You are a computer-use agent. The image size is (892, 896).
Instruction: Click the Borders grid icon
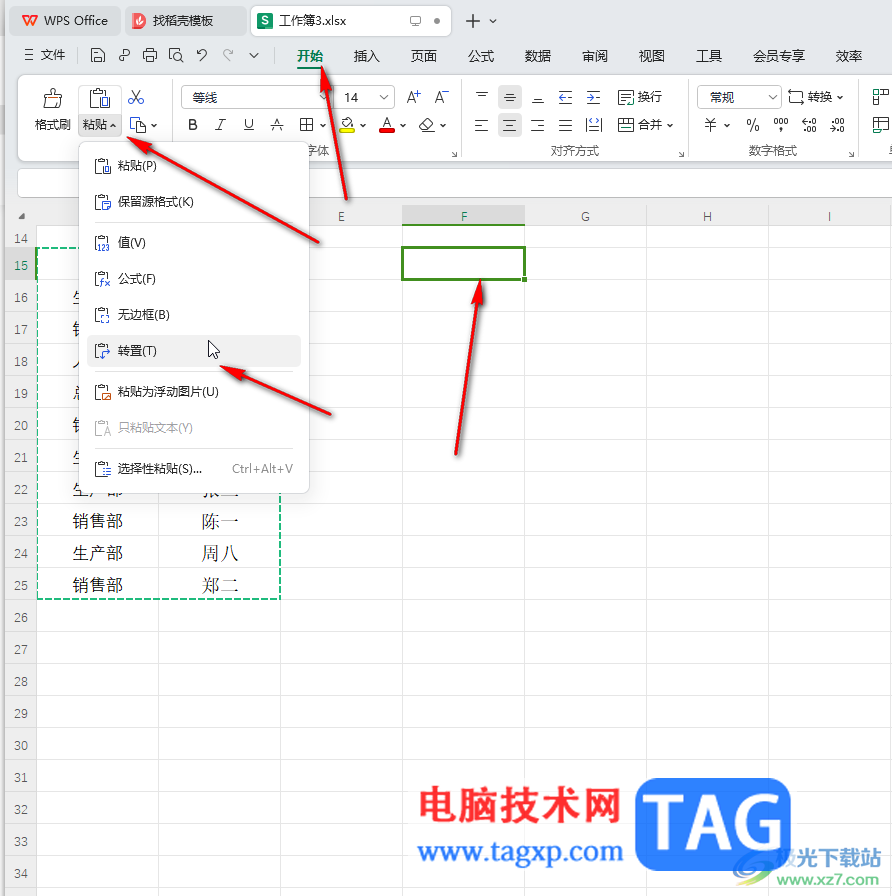307,125
